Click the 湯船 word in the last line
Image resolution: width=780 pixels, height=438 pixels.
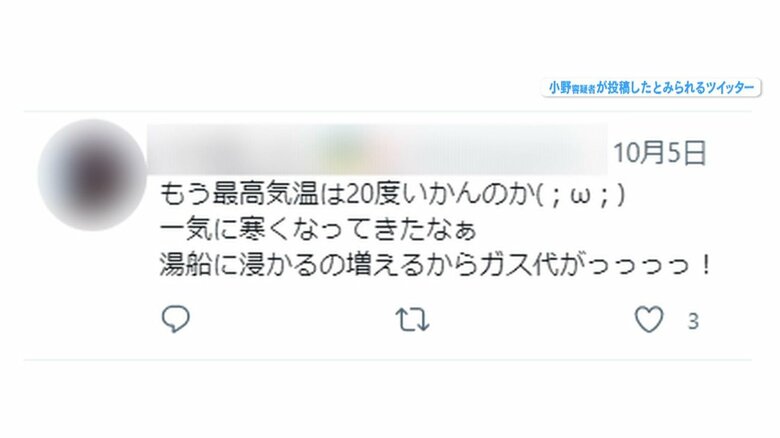[187, 265]
